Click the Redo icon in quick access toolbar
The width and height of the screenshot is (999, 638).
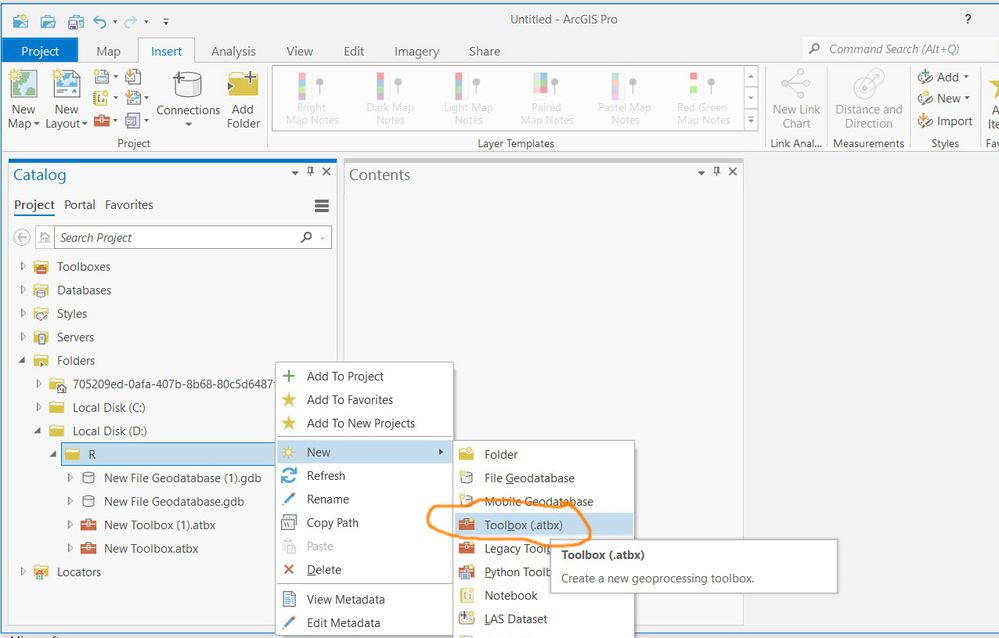pyautogui.click(x=131, y=22)
